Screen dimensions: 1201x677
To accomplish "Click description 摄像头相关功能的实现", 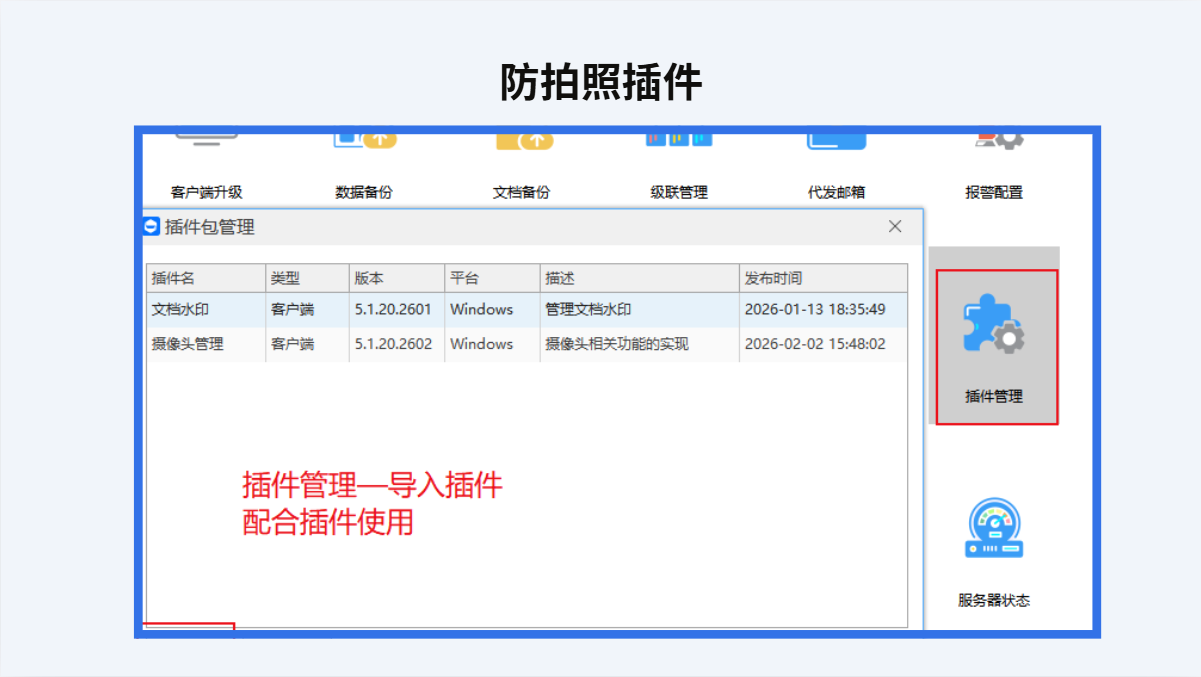I will (617, 344).
